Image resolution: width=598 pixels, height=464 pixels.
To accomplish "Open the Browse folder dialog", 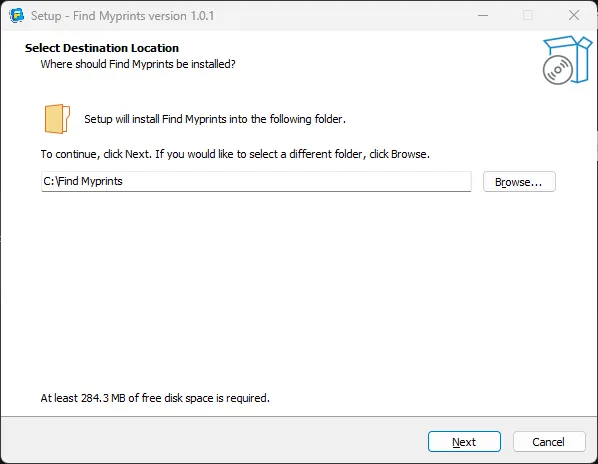I will tap(519, 182).
